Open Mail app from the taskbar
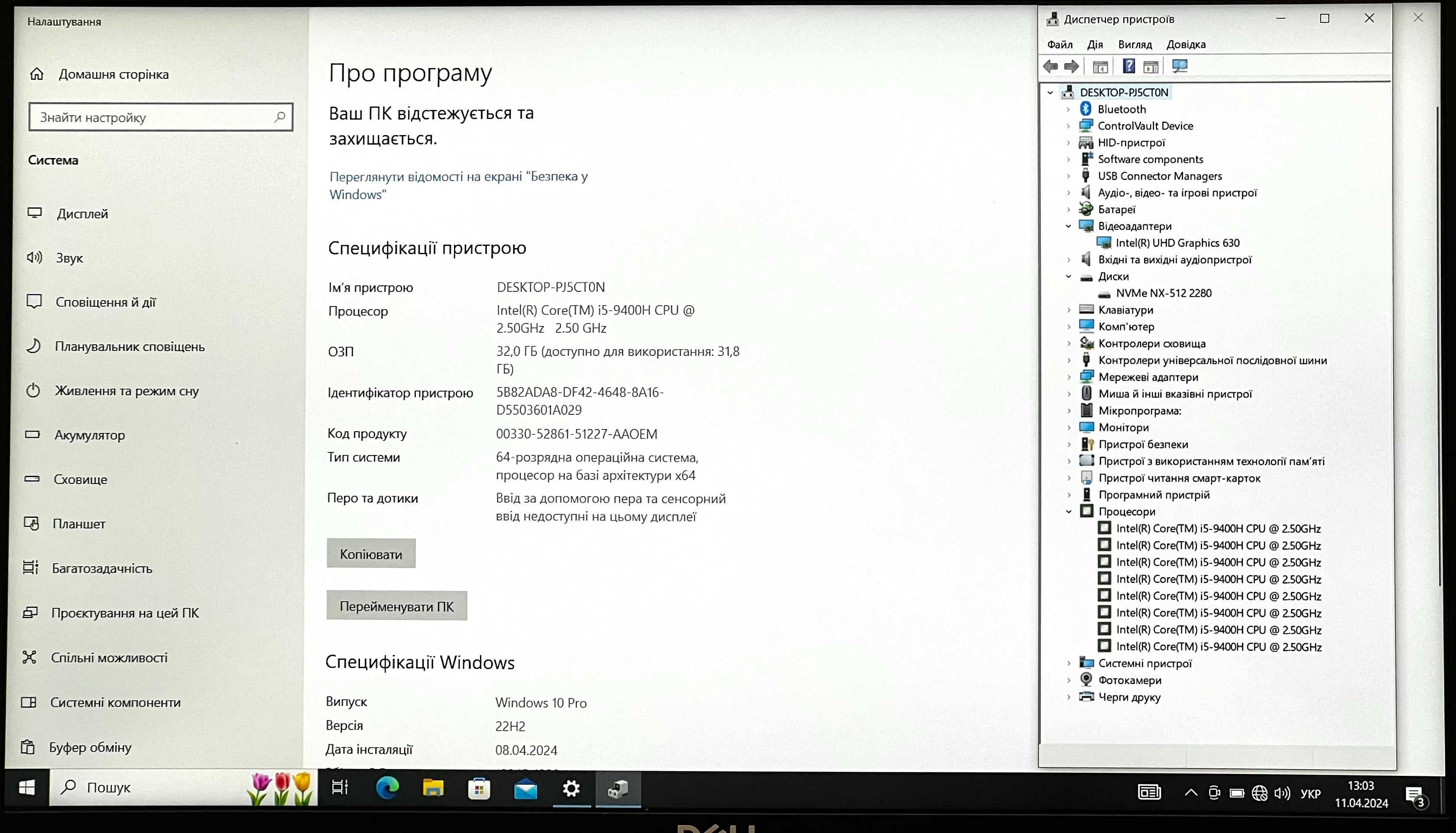This screenshot has width=1456, height=833. [525, 790]
